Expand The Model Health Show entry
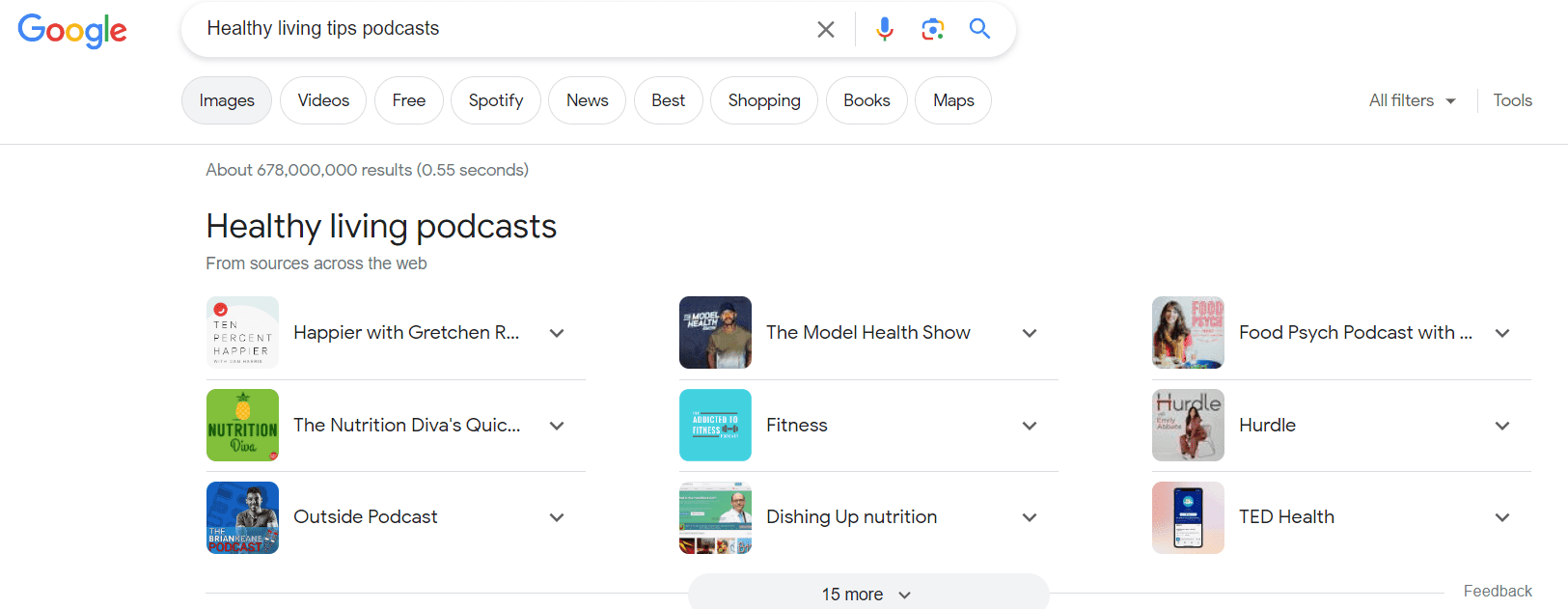This screenshot has height=609, width=1568. [1030, 333]
